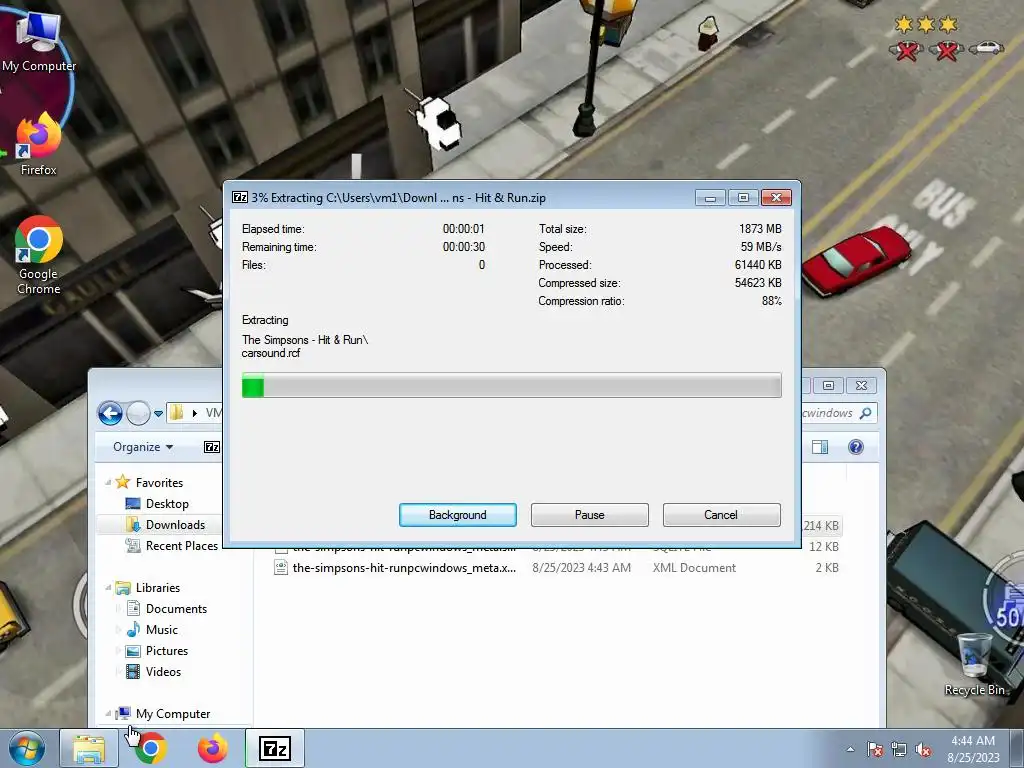Open the Organize menu

(x=143, y=447)
